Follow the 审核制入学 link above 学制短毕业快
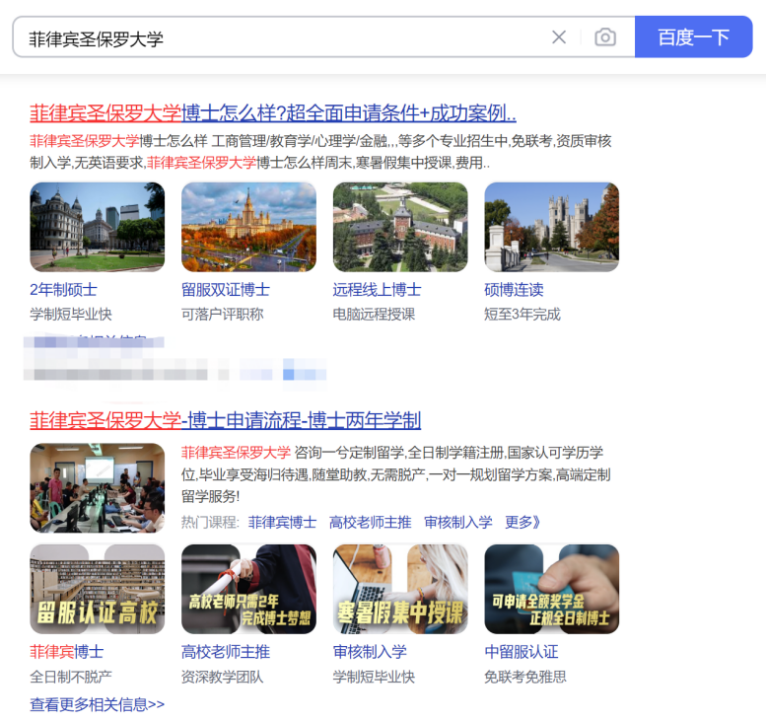 370,652
